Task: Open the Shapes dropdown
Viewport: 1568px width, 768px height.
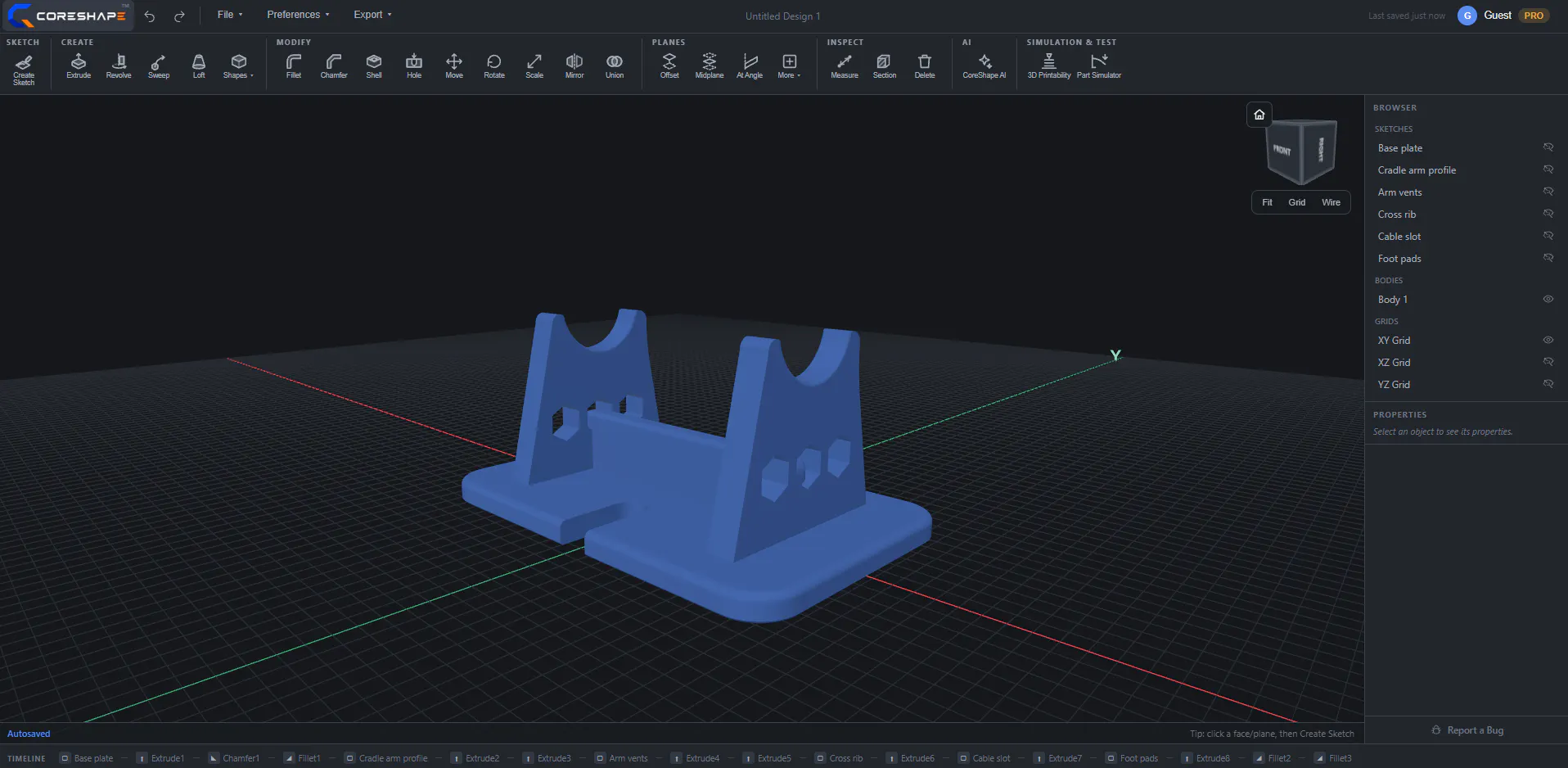Action: coord(239,66)
